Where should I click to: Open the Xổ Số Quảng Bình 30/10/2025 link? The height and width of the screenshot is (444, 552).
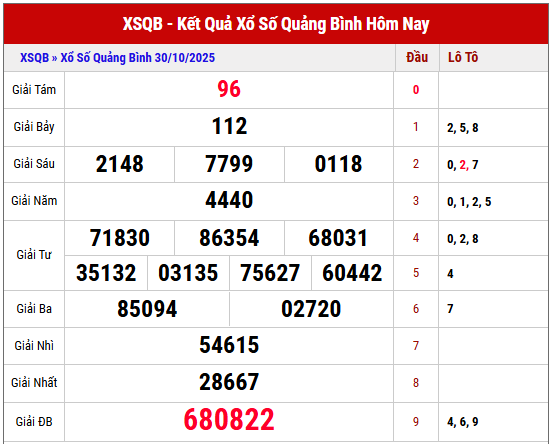coord(138,58)
